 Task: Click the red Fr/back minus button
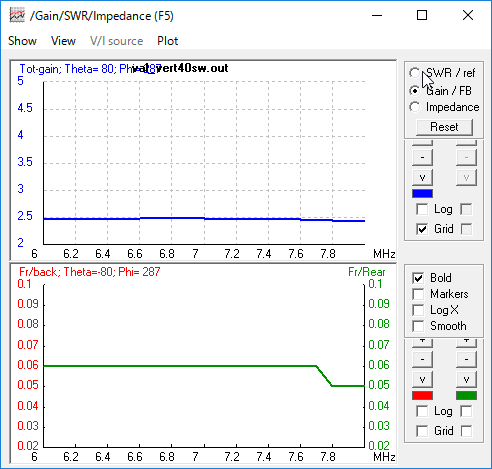click(x=422, y=359)
